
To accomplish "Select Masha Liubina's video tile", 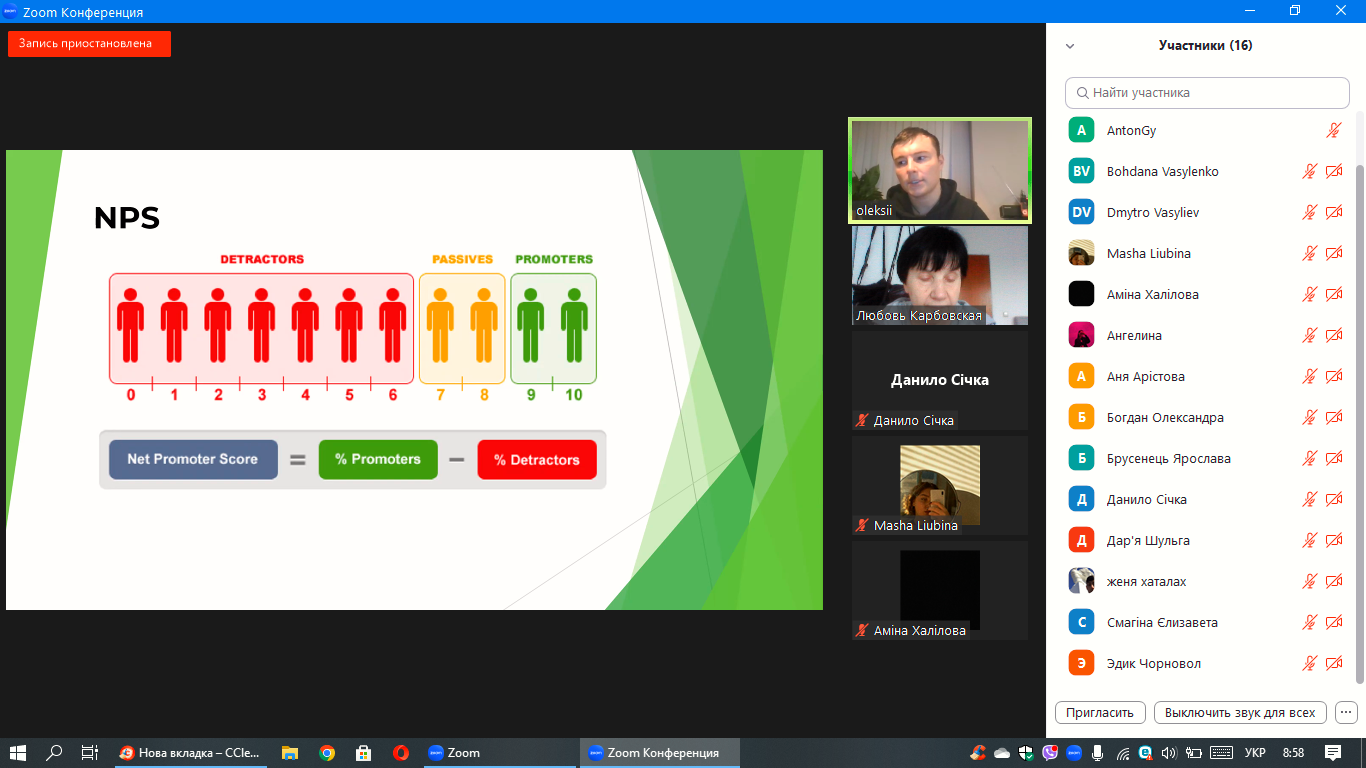I will [940, 485].
